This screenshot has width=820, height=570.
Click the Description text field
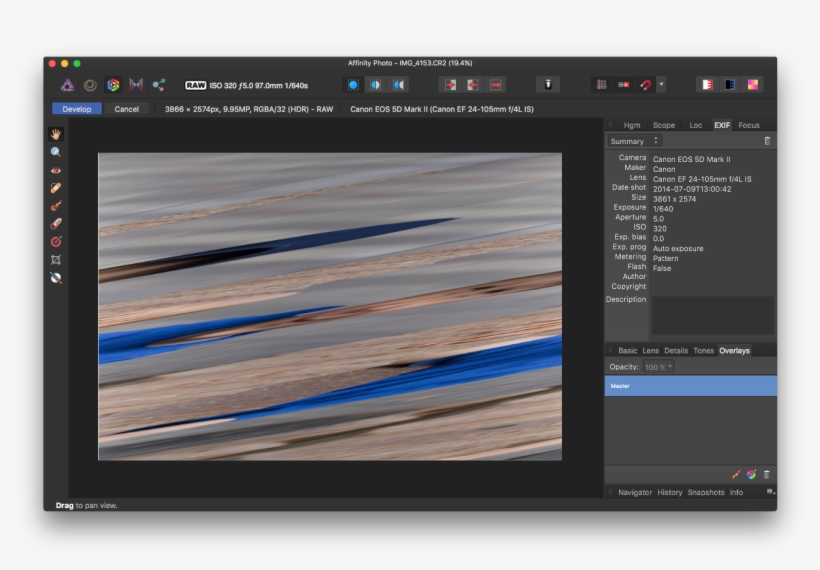pos(712,315)
